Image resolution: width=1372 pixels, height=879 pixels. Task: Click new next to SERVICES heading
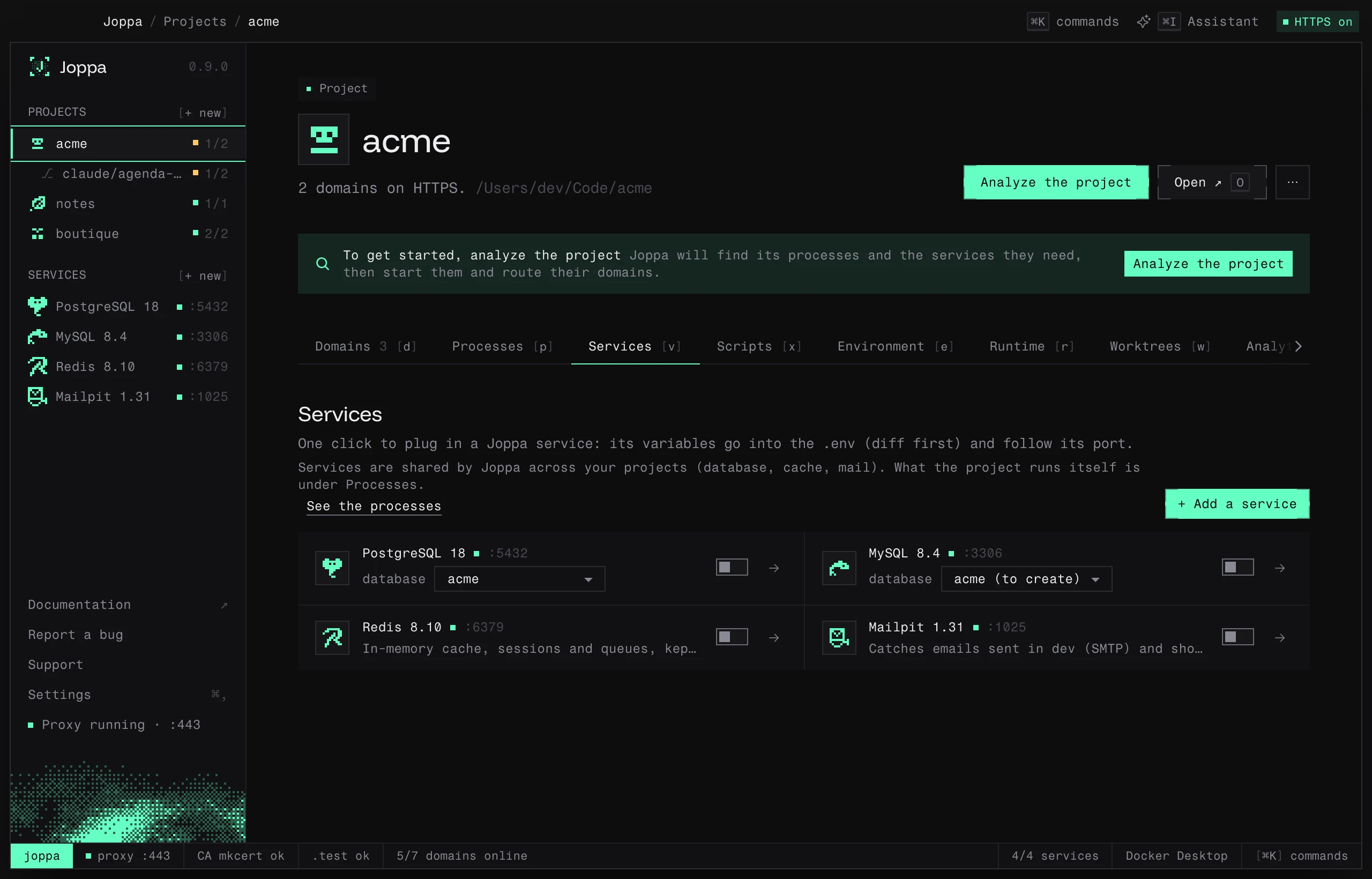click(x=203, y=275)
